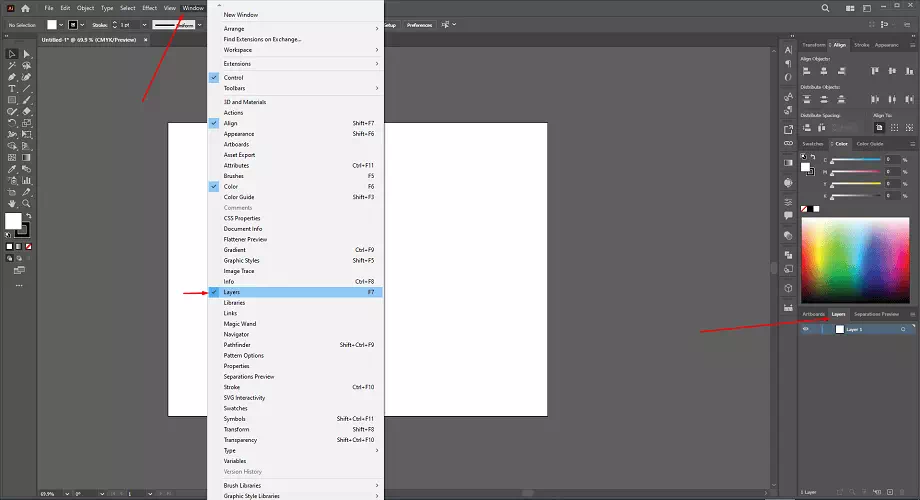Select the Gradient tool in toolbar

pos(26,157)
